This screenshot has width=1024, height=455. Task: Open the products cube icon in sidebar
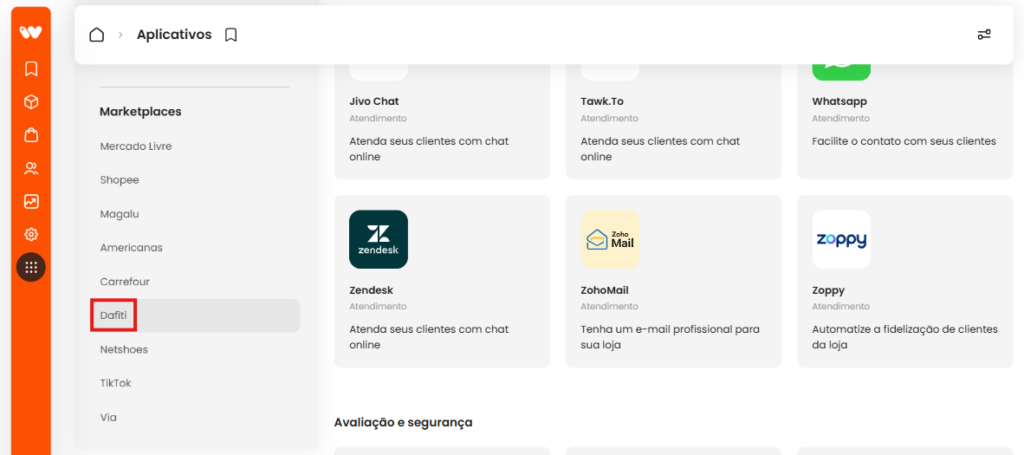(31, 102)
